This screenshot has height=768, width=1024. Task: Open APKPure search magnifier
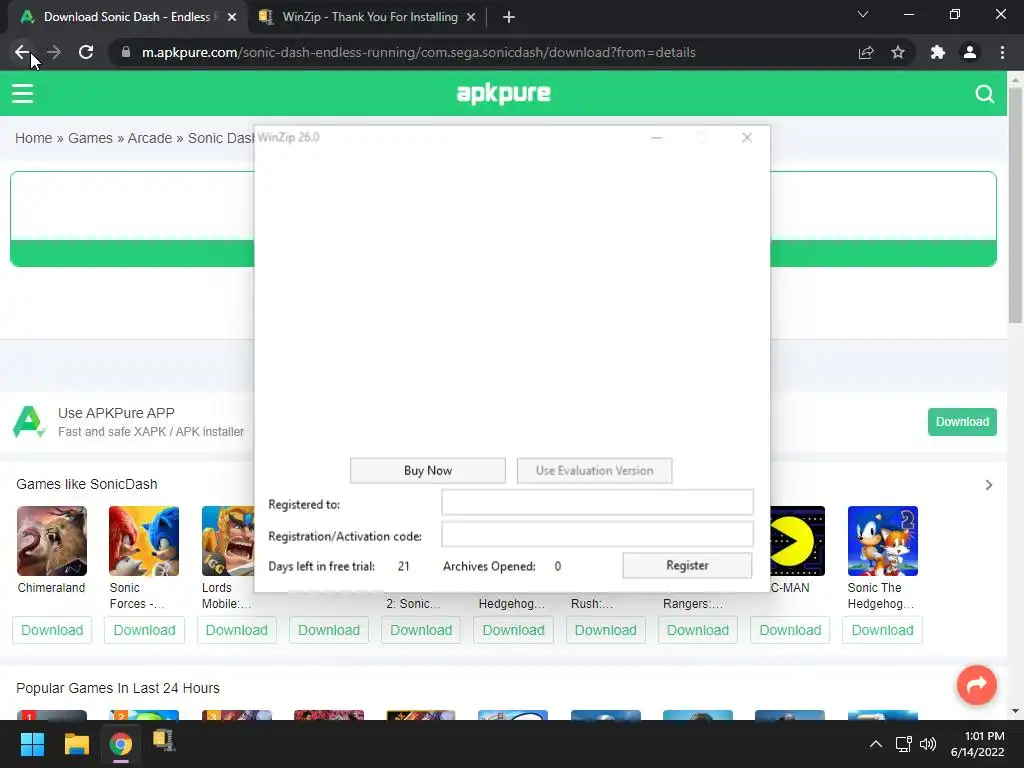click(x=985, y=94)
